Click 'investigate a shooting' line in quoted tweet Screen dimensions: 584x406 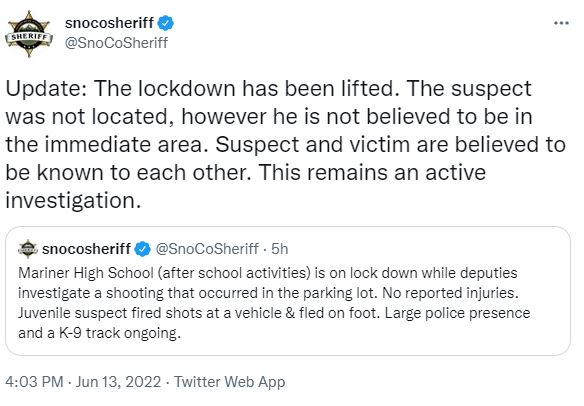[x=268, y=293]
